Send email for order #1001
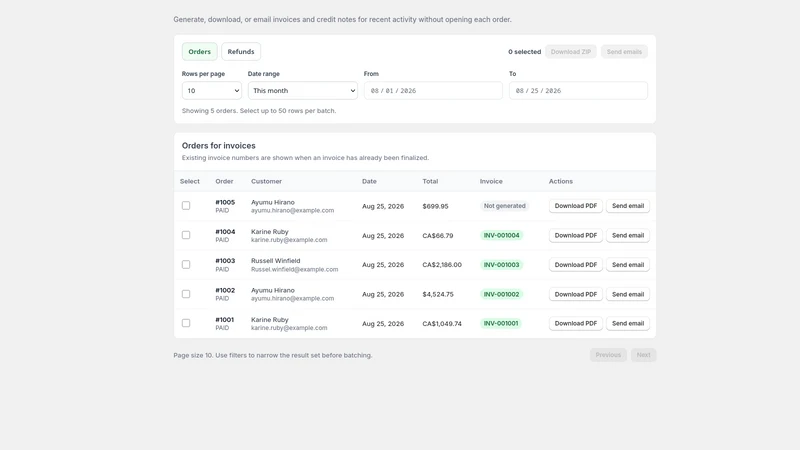The height and width of the screenshot is (450, 800). (628, 323)
